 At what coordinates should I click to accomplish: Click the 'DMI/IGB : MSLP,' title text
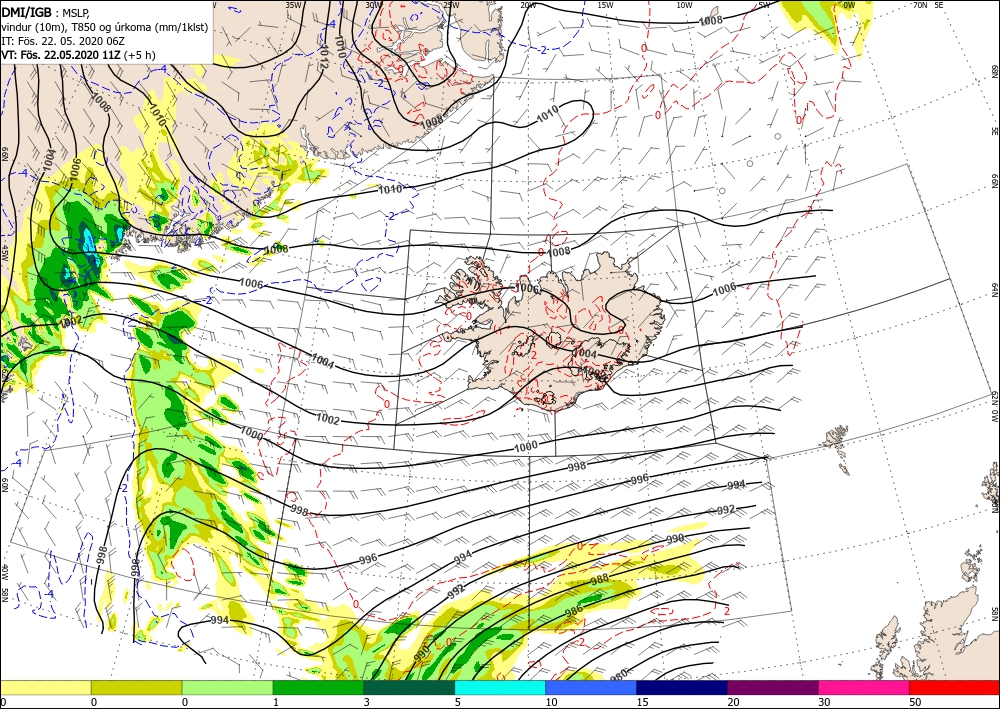[47, 11]
